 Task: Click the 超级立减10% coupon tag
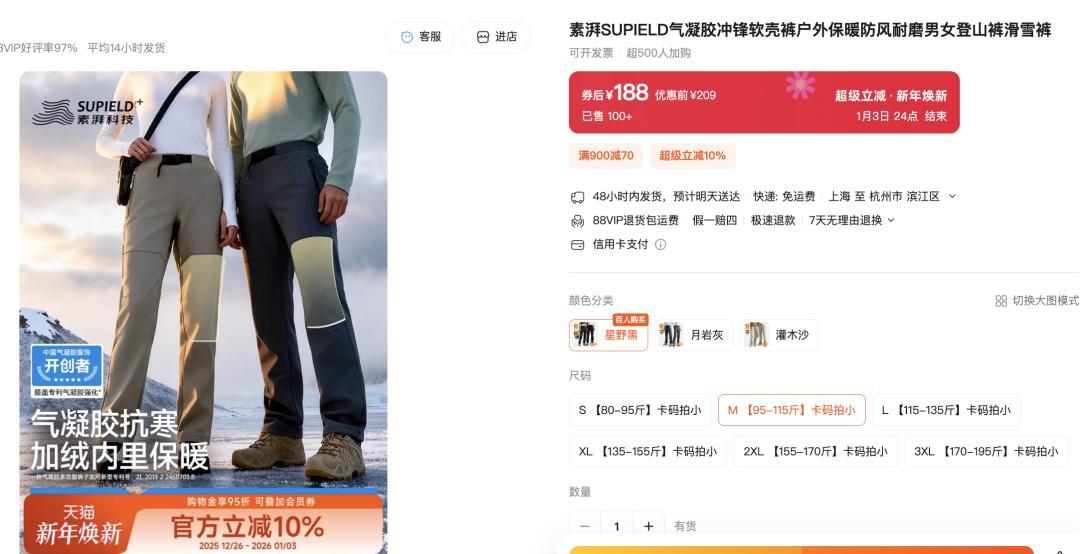692,156
